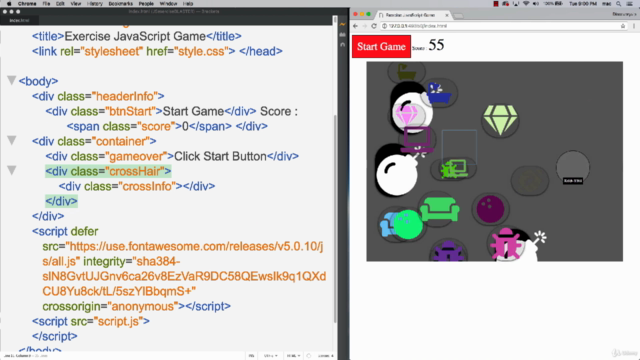Open the UTF-8 encoding dropdown
The width and height of the screenshot is (640, 360).
270,356
